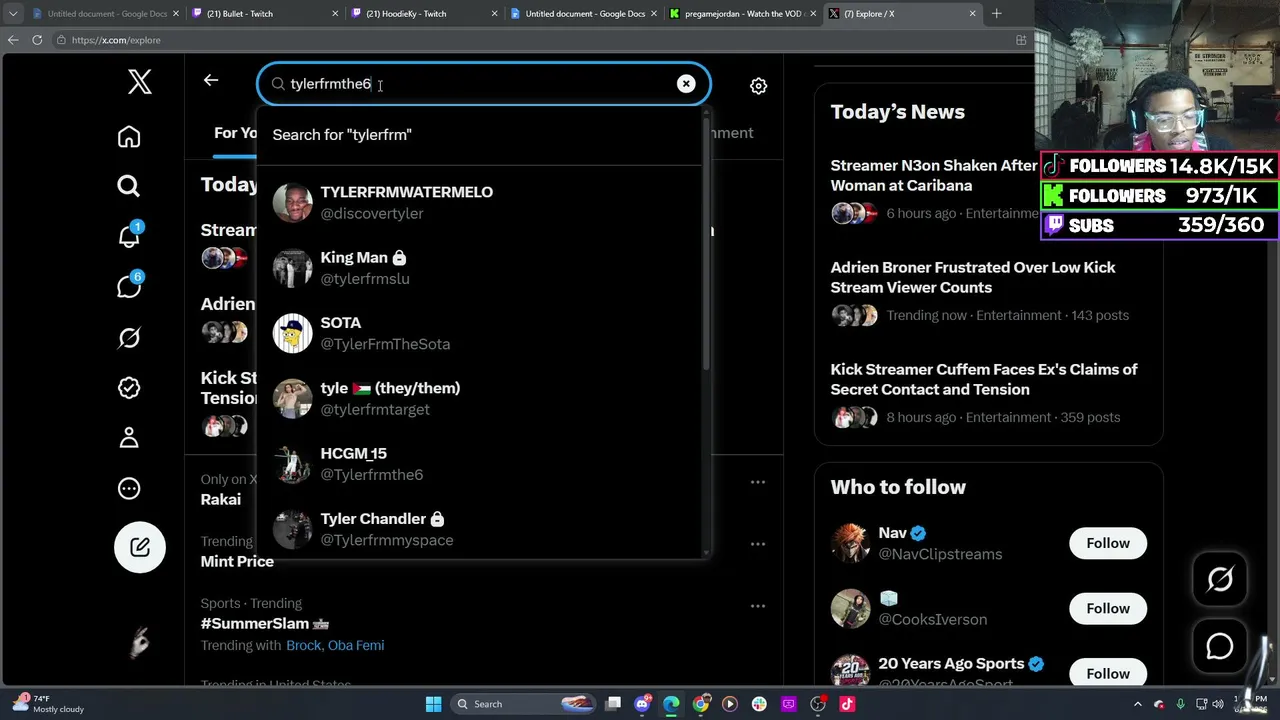Open TikTok app from the taskbar
The image size is (1280, 720).
coord(847,704)
